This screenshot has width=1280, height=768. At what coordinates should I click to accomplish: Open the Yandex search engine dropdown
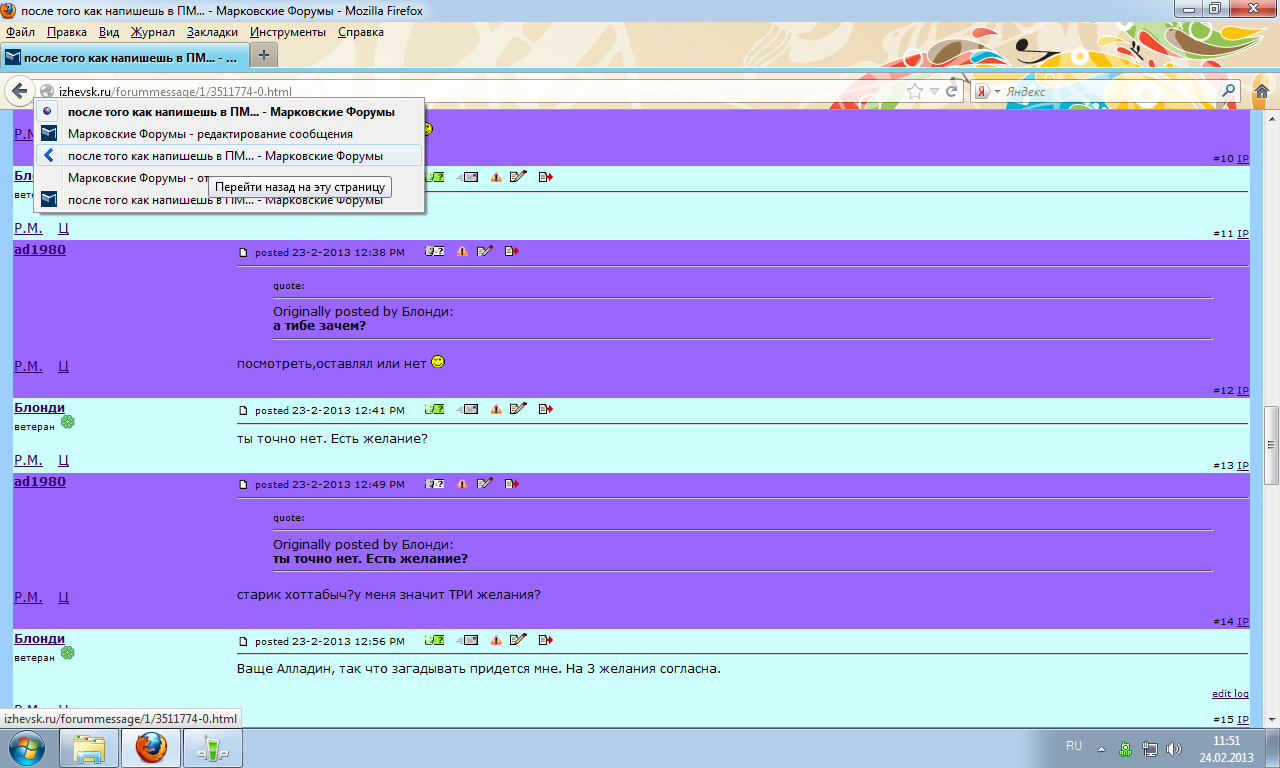point(987,91)
